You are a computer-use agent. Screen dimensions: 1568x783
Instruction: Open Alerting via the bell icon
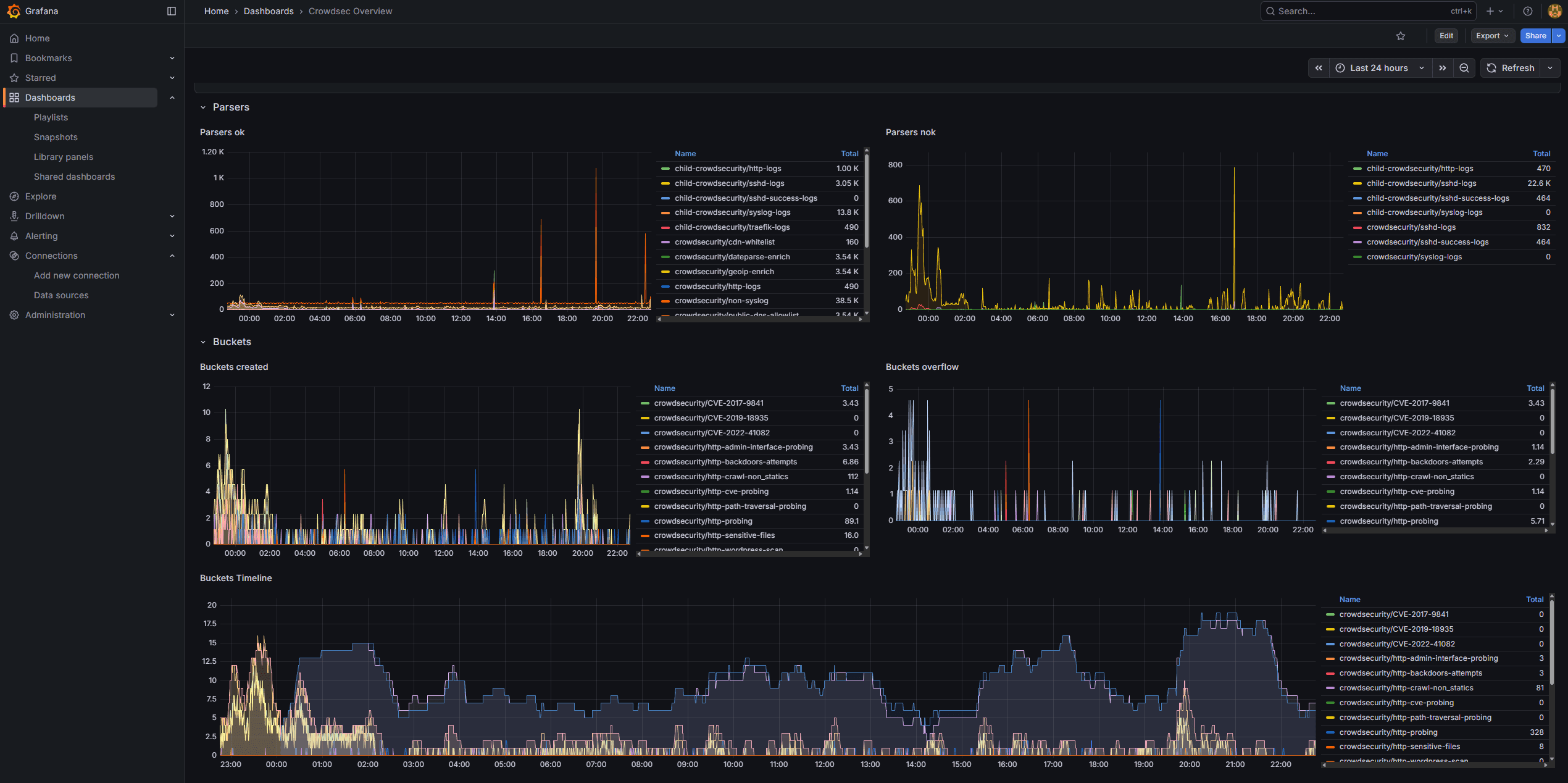tap(14, 235)
